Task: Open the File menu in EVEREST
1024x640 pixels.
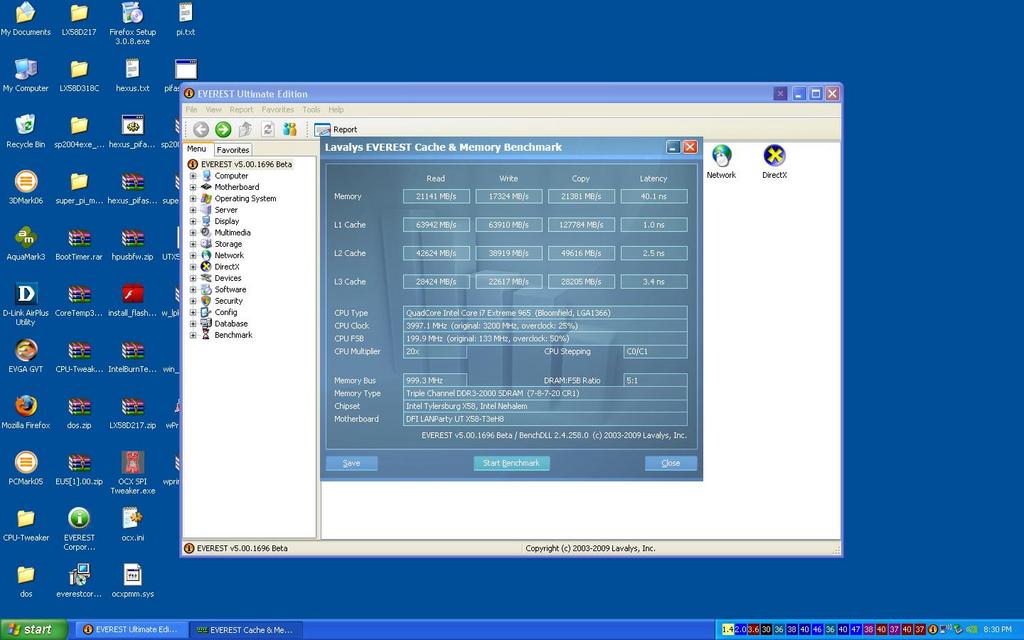Action: coord(191,110)
